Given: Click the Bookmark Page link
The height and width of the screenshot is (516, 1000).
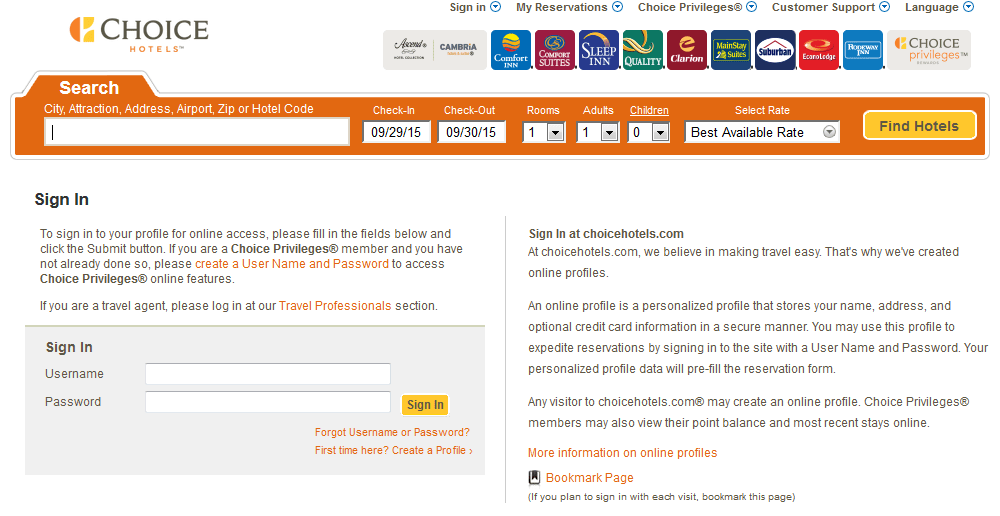Looking at the screenshot, I should tap(590, 478).
